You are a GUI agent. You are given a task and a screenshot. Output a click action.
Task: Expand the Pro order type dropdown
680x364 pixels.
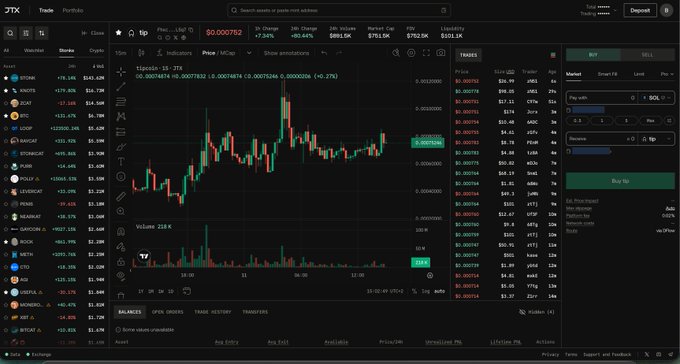point(667,74)
